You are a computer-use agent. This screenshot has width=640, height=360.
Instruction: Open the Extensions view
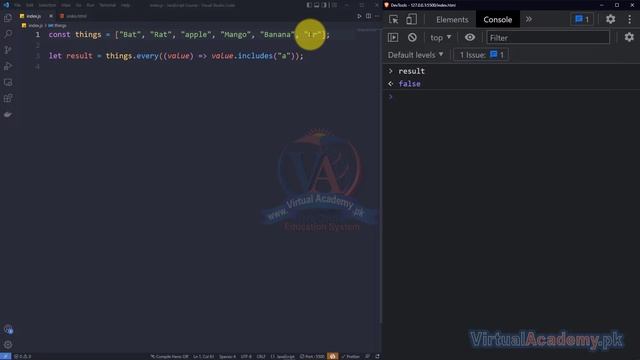point(8,98)
